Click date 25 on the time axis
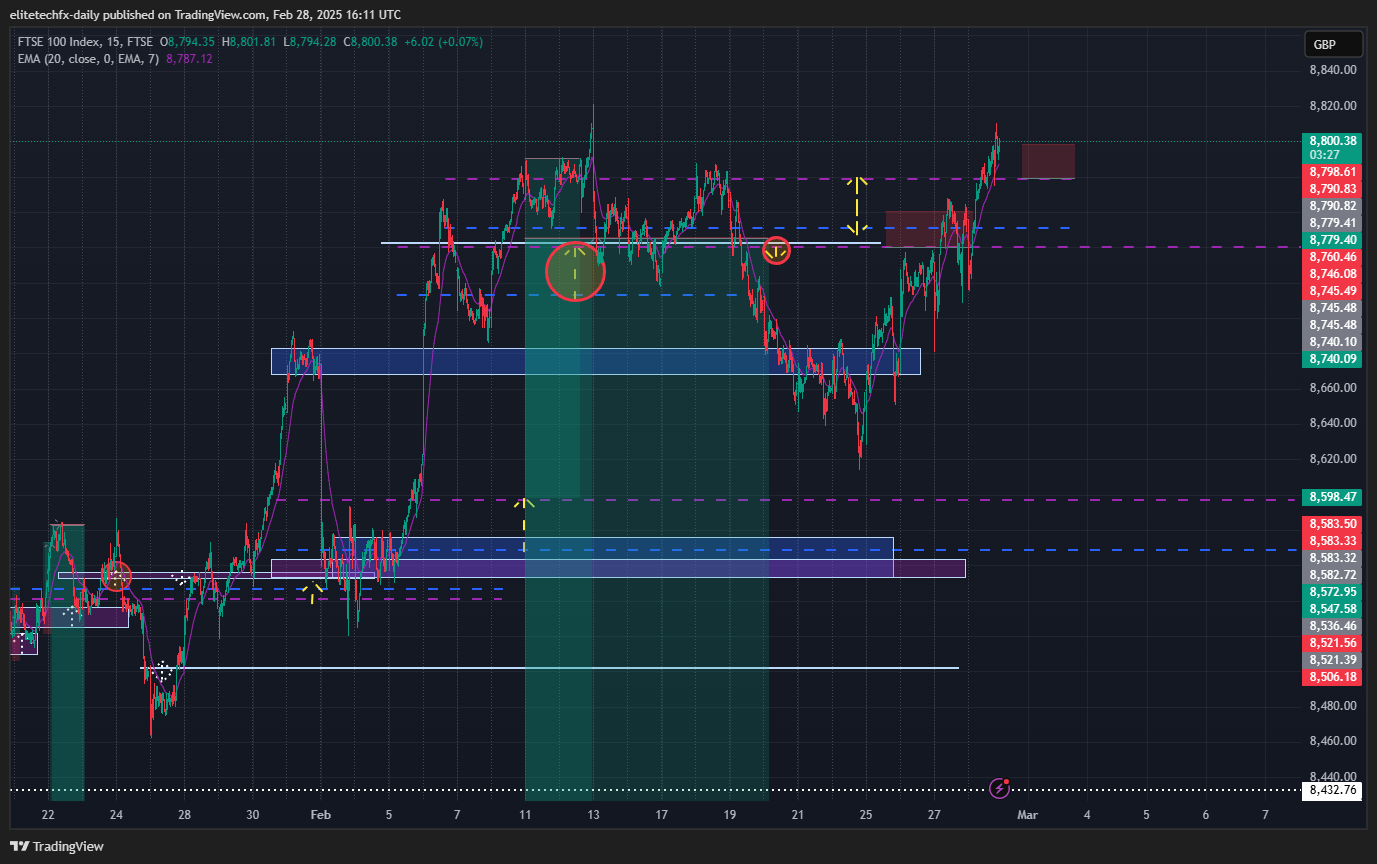This screenshot has width=1377, height=864. click(865, 815)
